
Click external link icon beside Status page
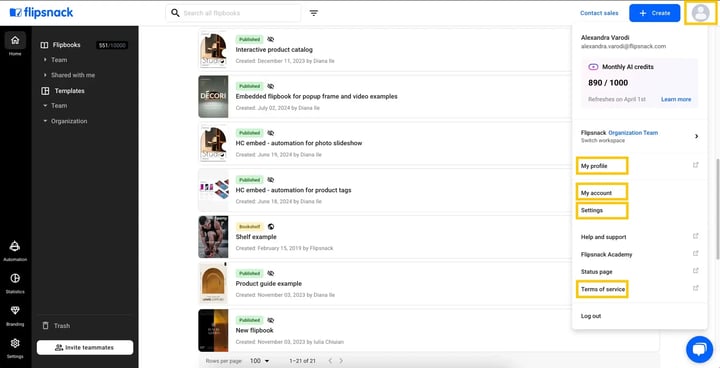tap(695, 271)
